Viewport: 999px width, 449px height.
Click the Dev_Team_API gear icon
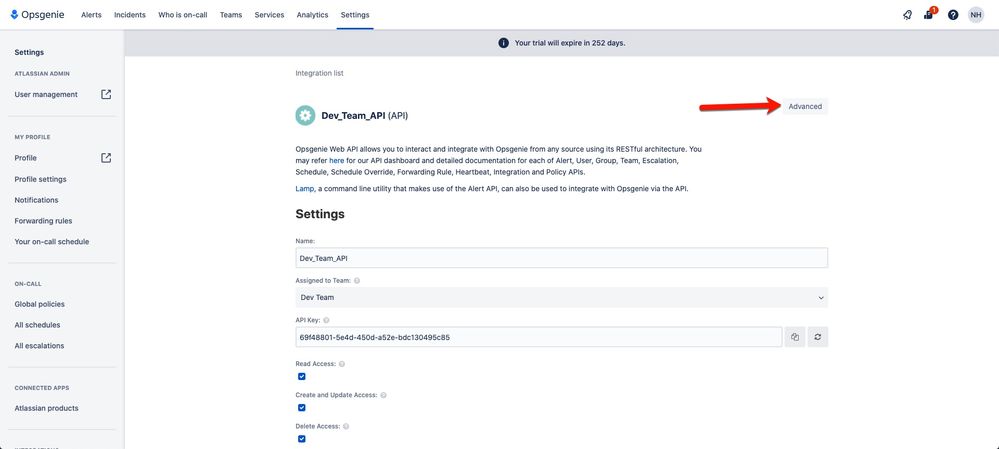pos(305,115)
